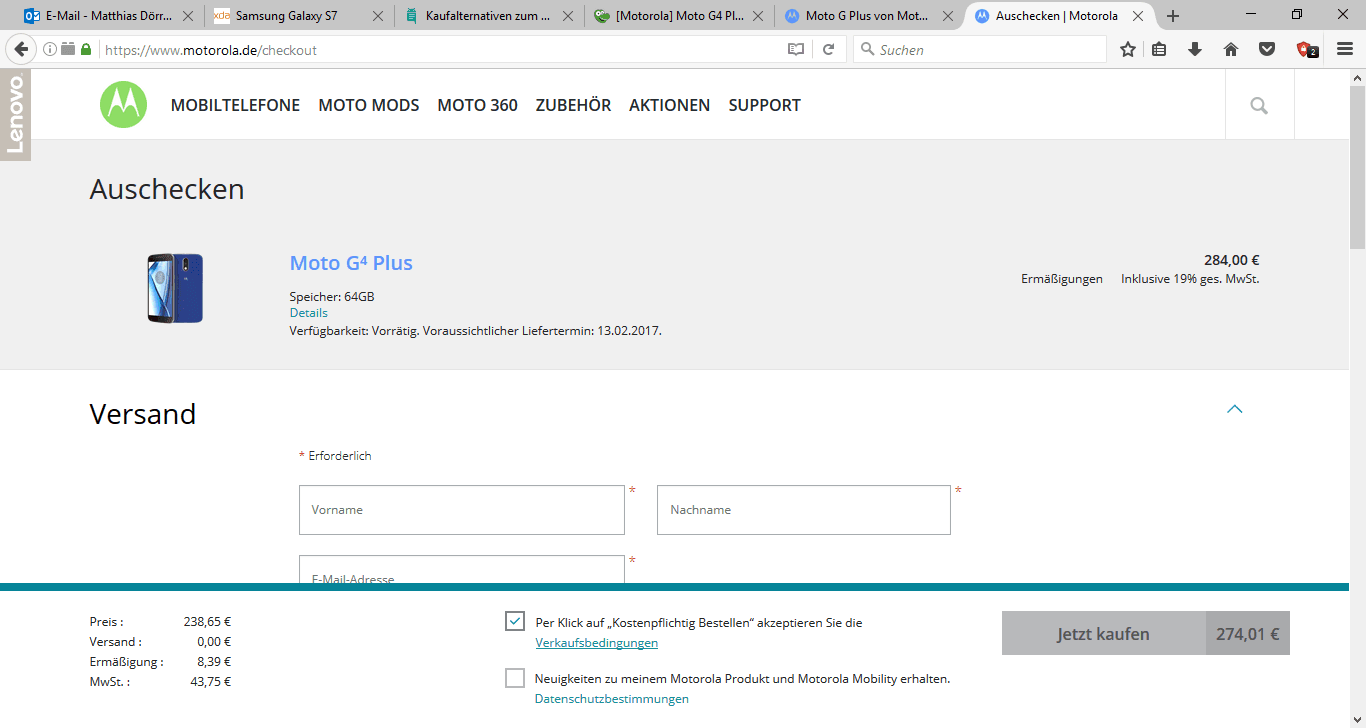Click into the E-Mail-Adresse field
Screen dimensions: 1366x728
pos(462,570)
